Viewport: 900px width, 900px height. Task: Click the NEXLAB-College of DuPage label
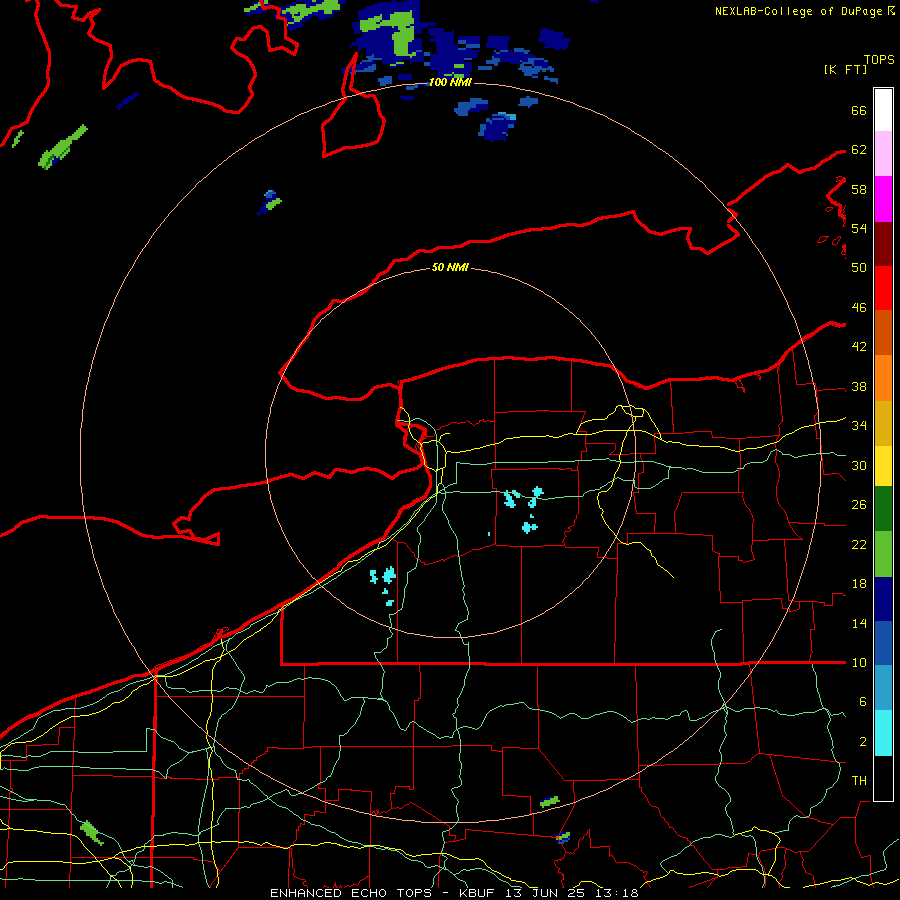(x=800, y=11)
